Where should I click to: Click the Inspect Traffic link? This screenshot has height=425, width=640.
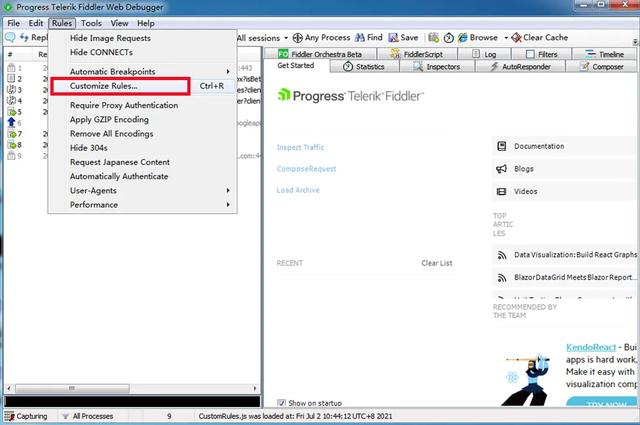point(300,147)
